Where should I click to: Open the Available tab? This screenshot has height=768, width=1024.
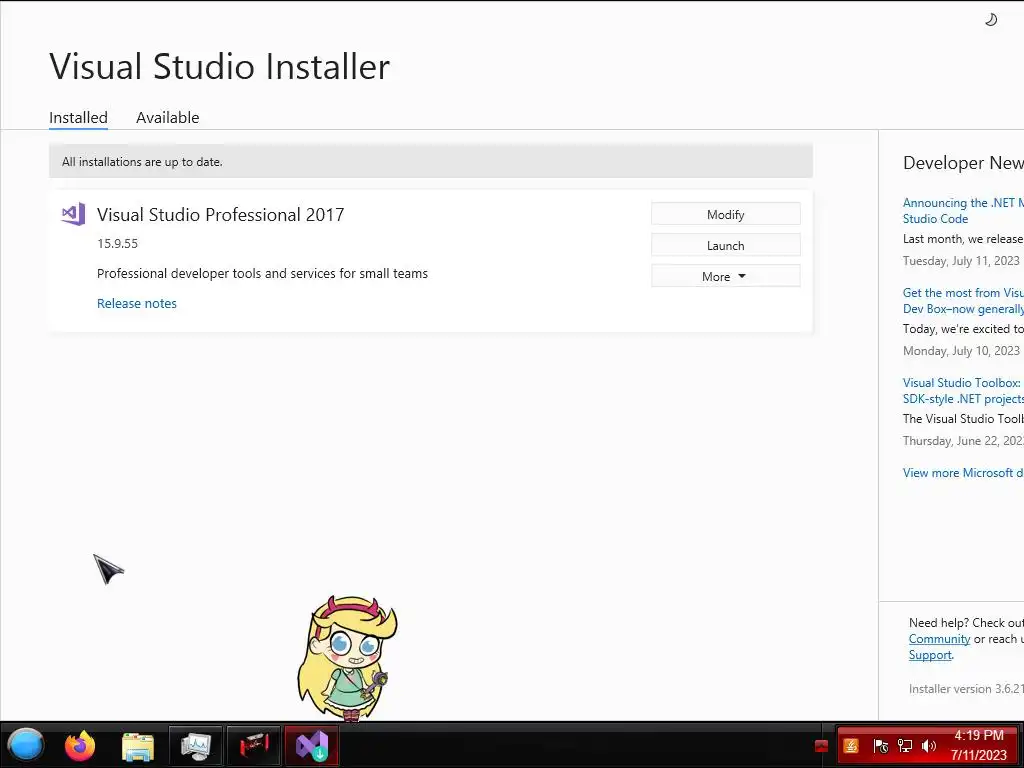[167, 118]
